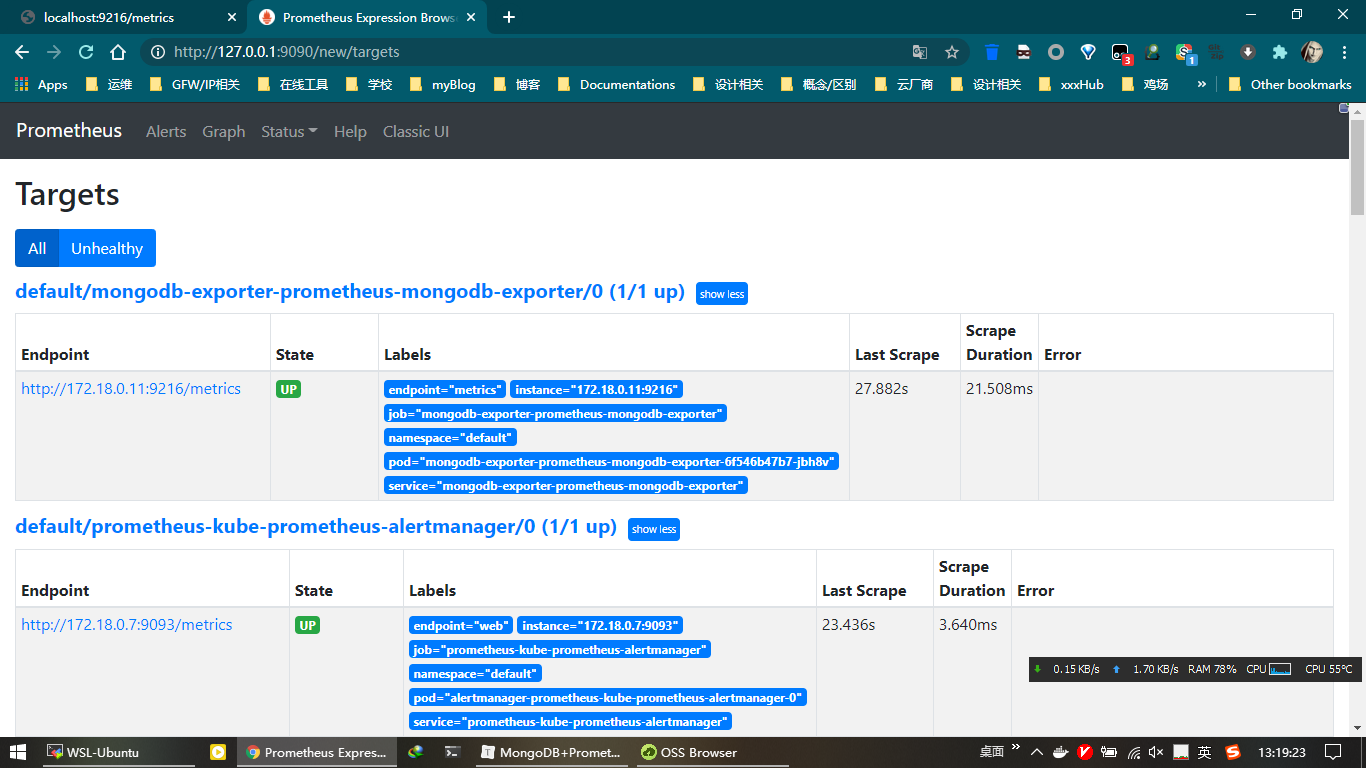Open a new browser tab
1366x768 pixels.
tap(508, 17)
